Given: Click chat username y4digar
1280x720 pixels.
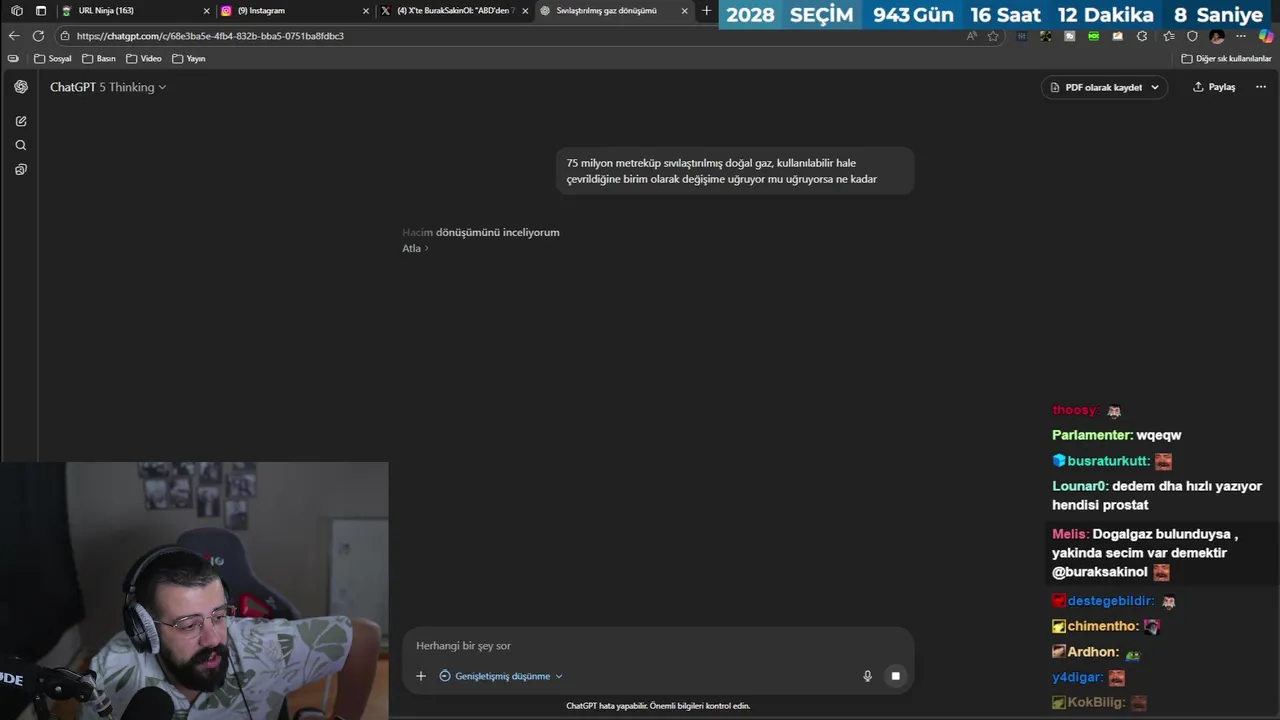Looking at the screenshot, I should [1077, 677].
